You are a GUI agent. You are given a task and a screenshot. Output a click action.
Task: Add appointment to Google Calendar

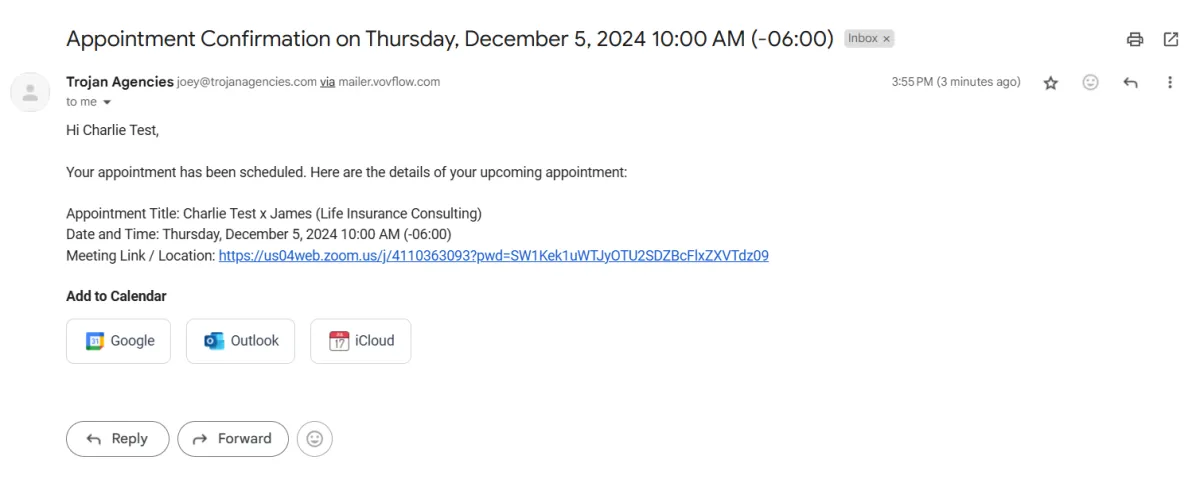click(x=119, y=341)
